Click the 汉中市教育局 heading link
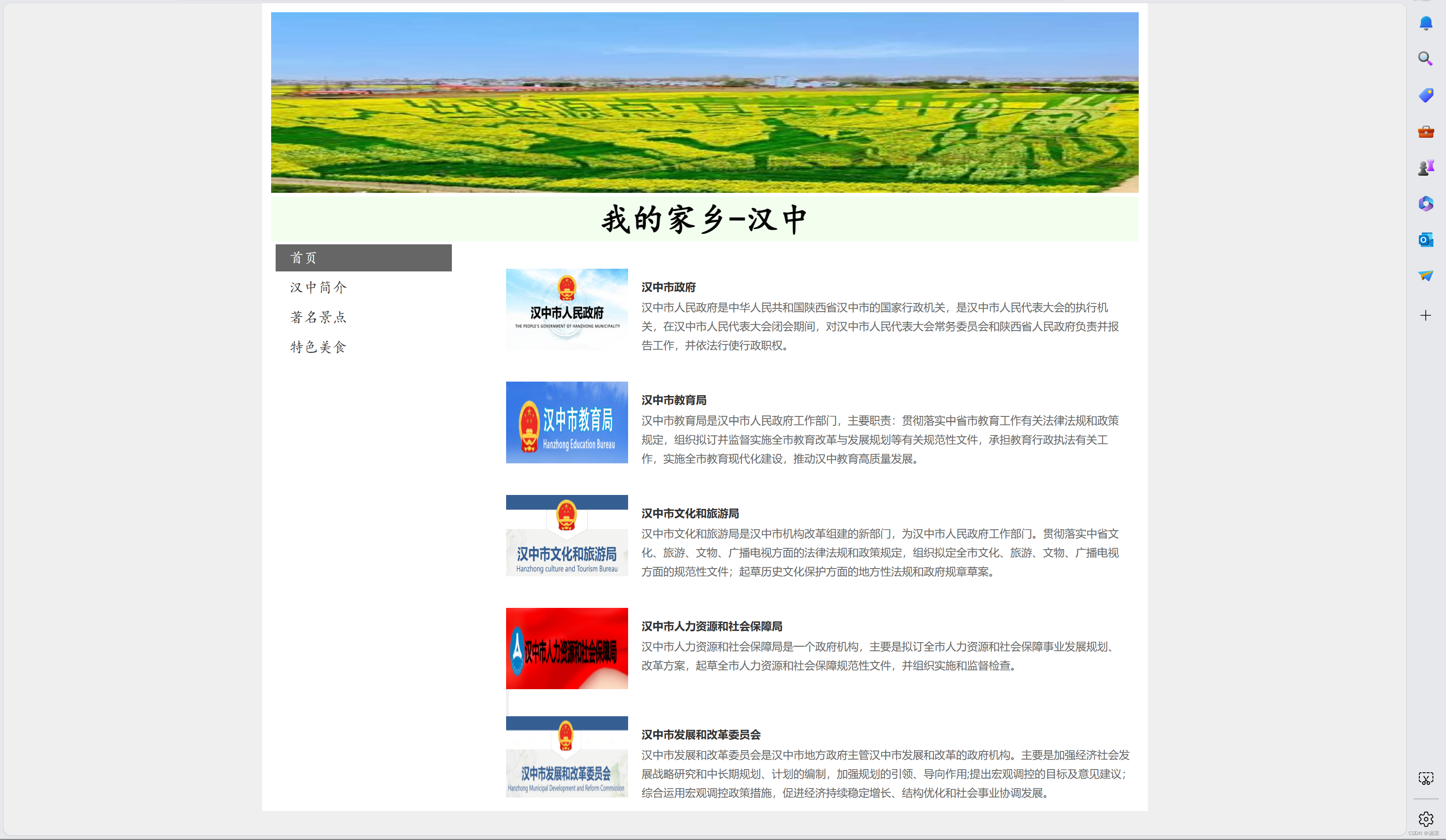This screenshot has width=1446, height=840. tap(674, 400)
